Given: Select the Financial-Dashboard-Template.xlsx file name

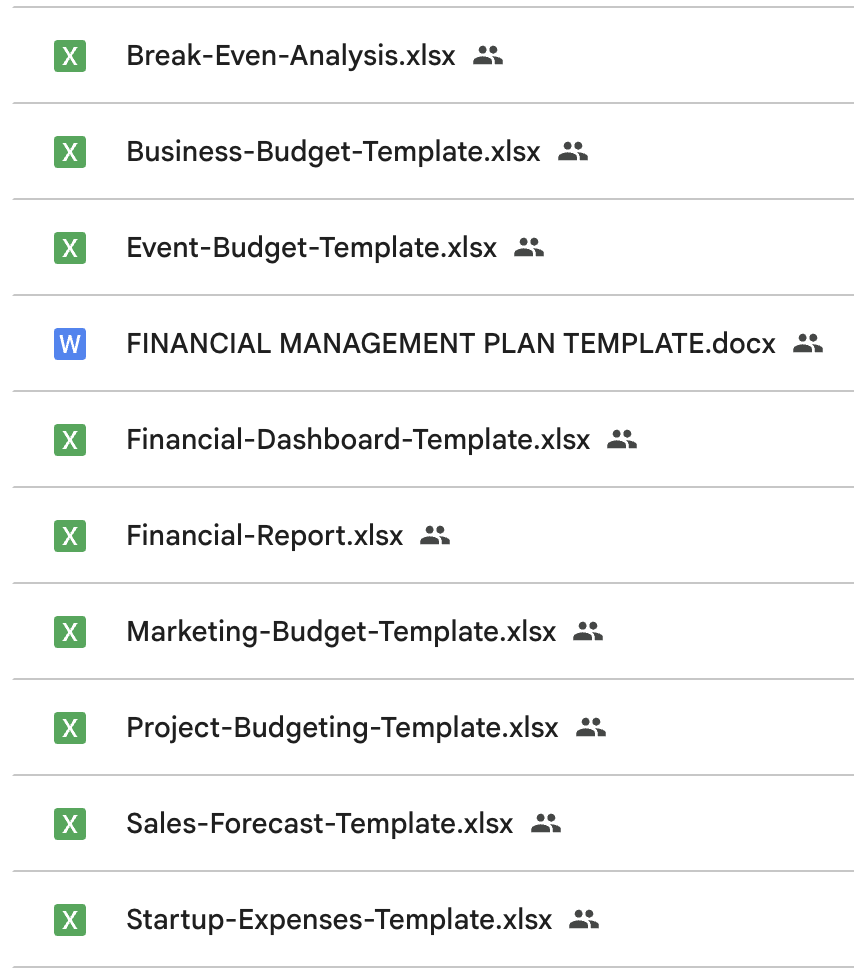Looking at the screenshot, I should pos(358,440).
